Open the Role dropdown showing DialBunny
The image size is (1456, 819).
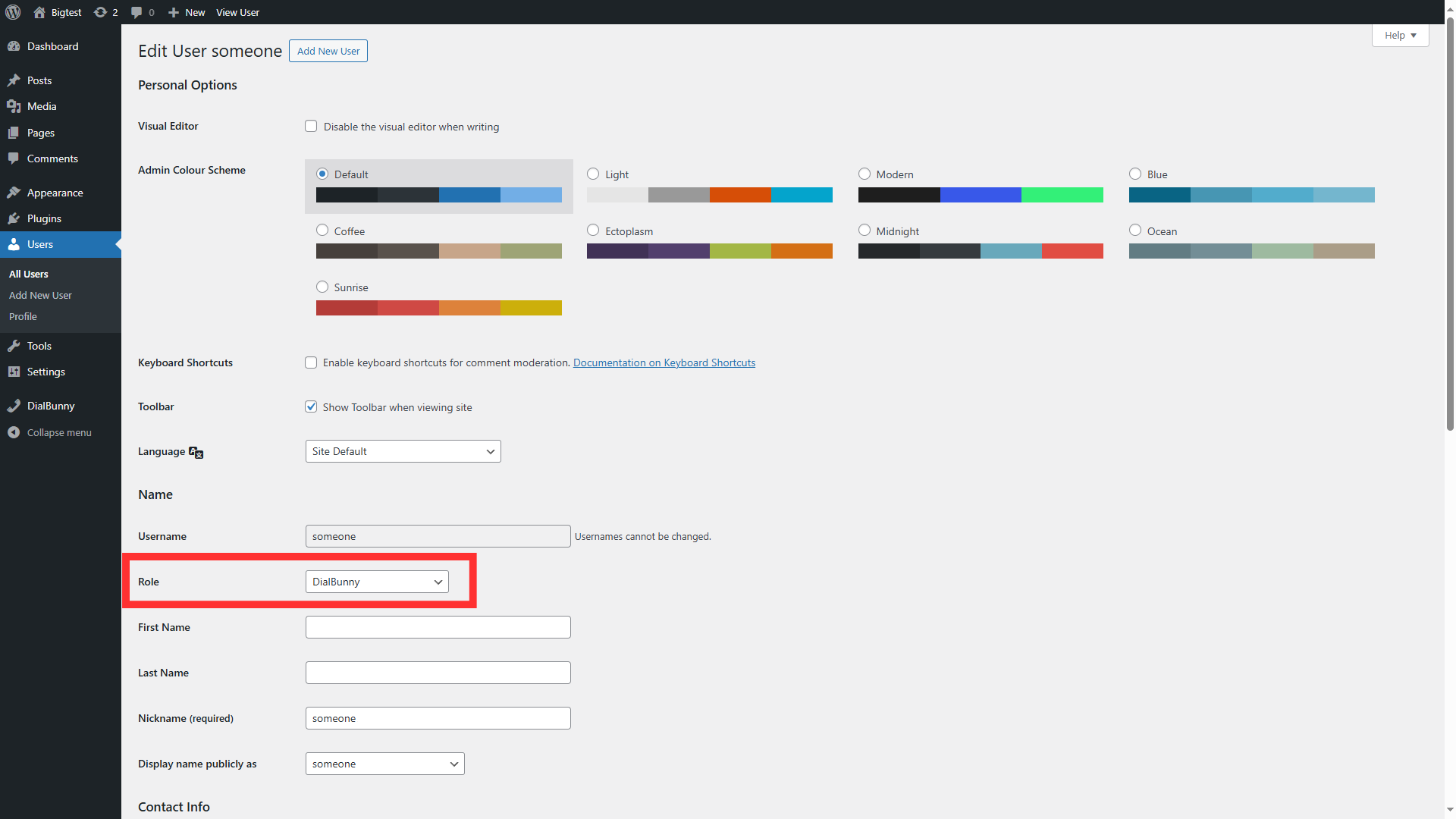tap(377, 582)
